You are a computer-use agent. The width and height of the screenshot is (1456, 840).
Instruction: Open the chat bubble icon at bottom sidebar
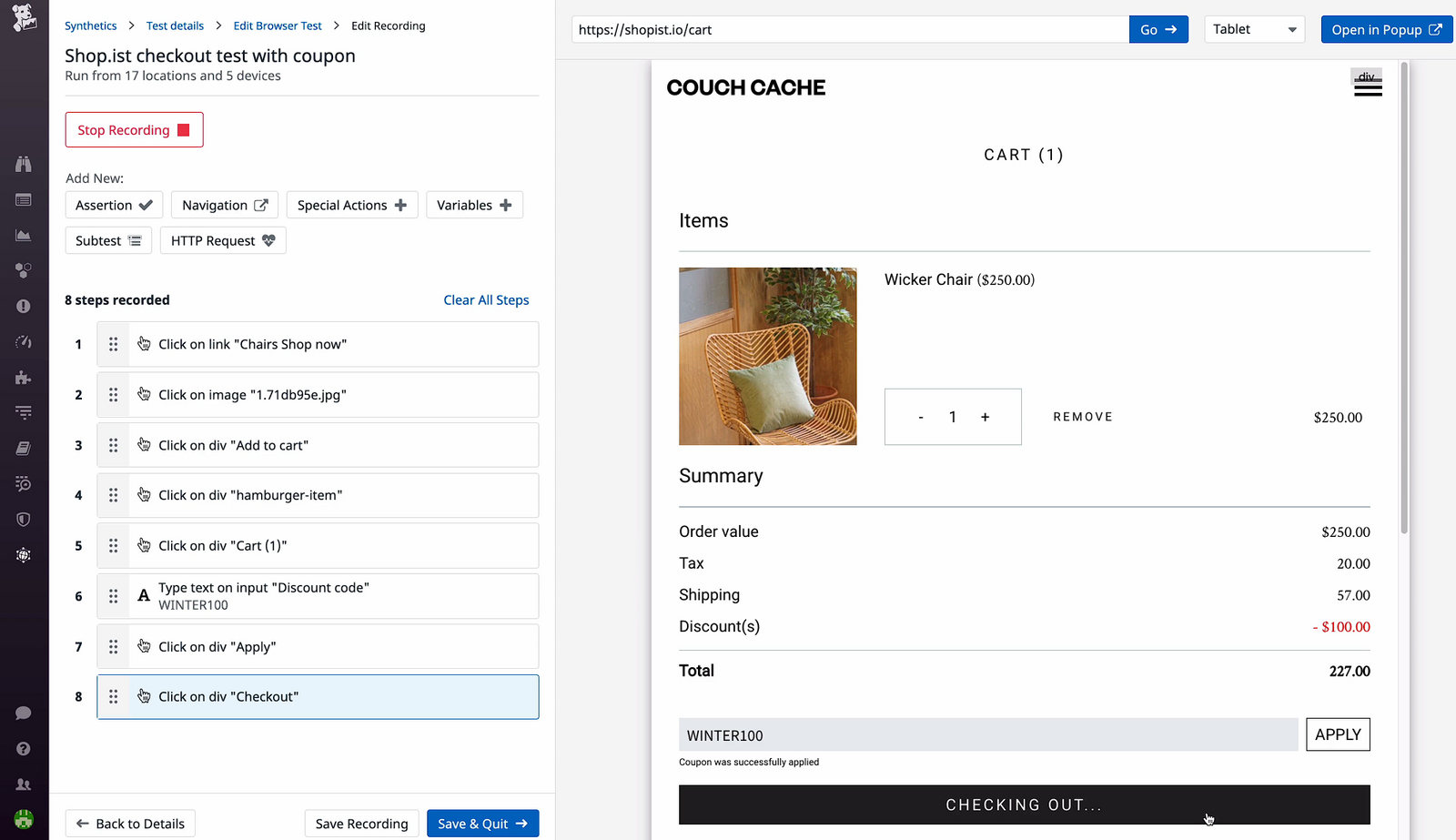[x=24, y=713]
